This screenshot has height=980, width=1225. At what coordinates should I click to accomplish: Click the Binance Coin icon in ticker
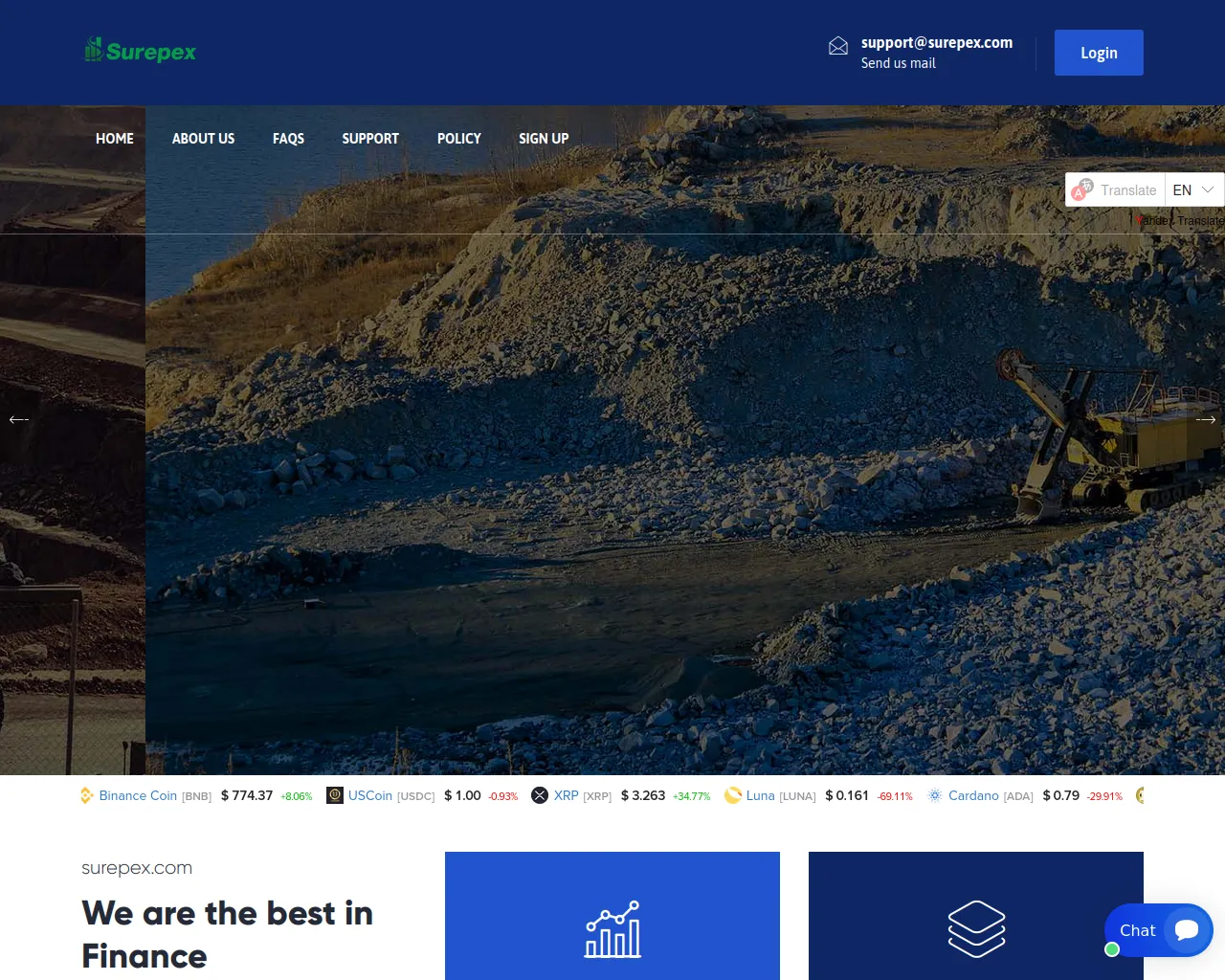click(x=87, y=795)
